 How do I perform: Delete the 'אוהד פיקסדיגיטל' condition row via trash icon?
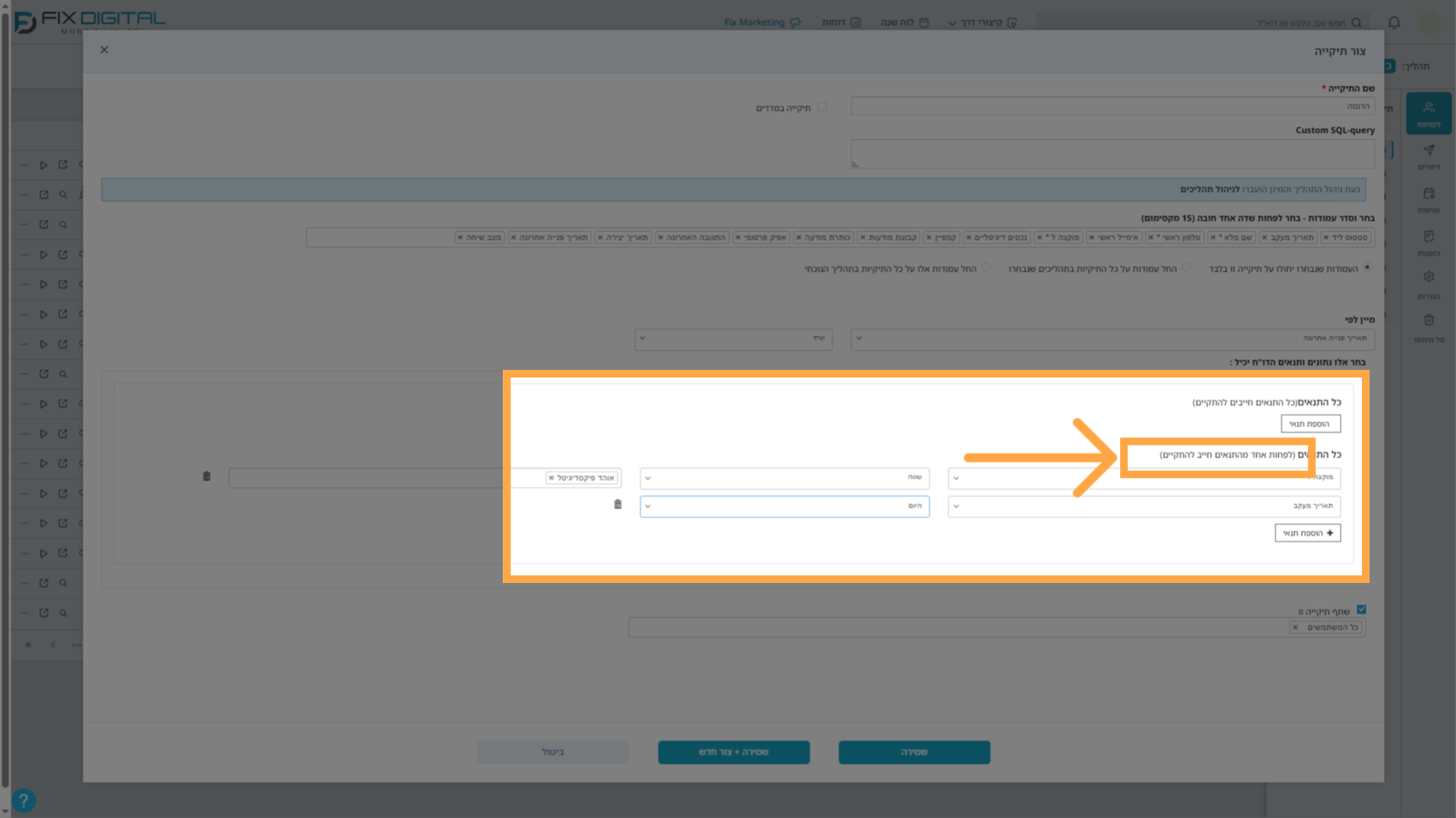[206, 477]
